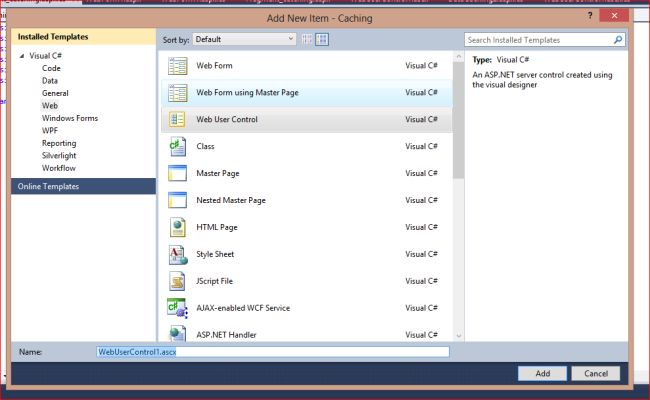Select the Silverlight category

pyautogui.click(x=59, y=156)
